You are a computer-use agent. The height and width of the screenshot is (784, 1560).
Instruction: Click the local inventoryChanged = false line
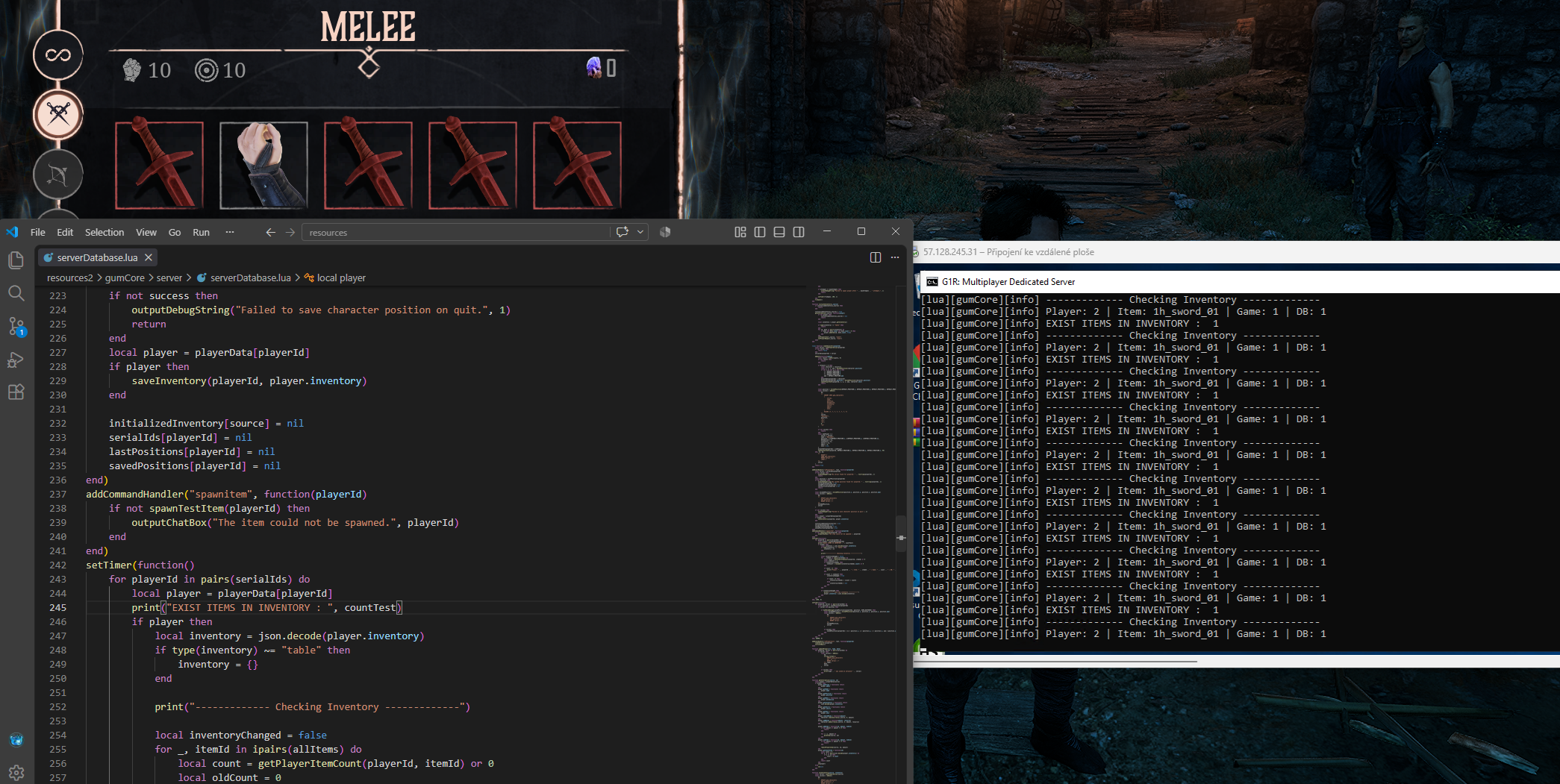pos(241,736)
